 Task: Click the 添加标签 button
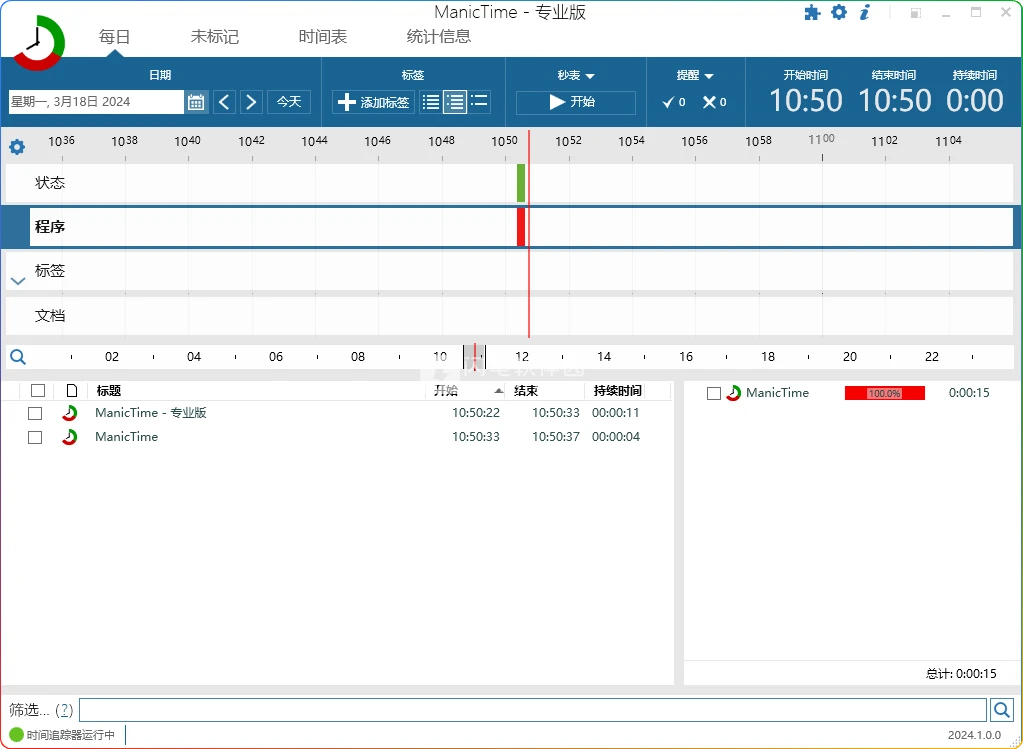click(x=373, y=102)
